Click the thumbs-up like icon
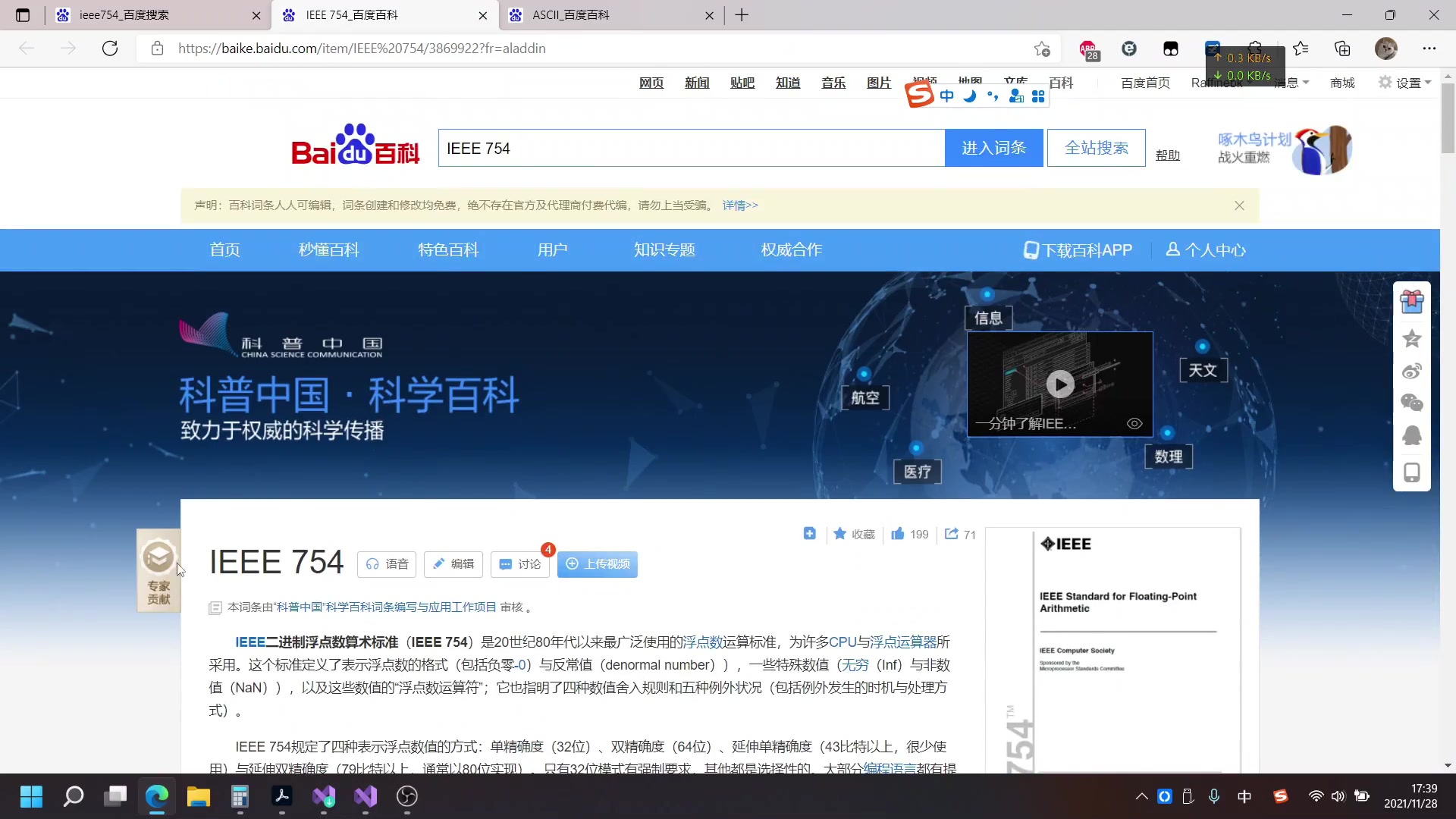Viewport: 1456px width, 819px height. click(898, 534)
